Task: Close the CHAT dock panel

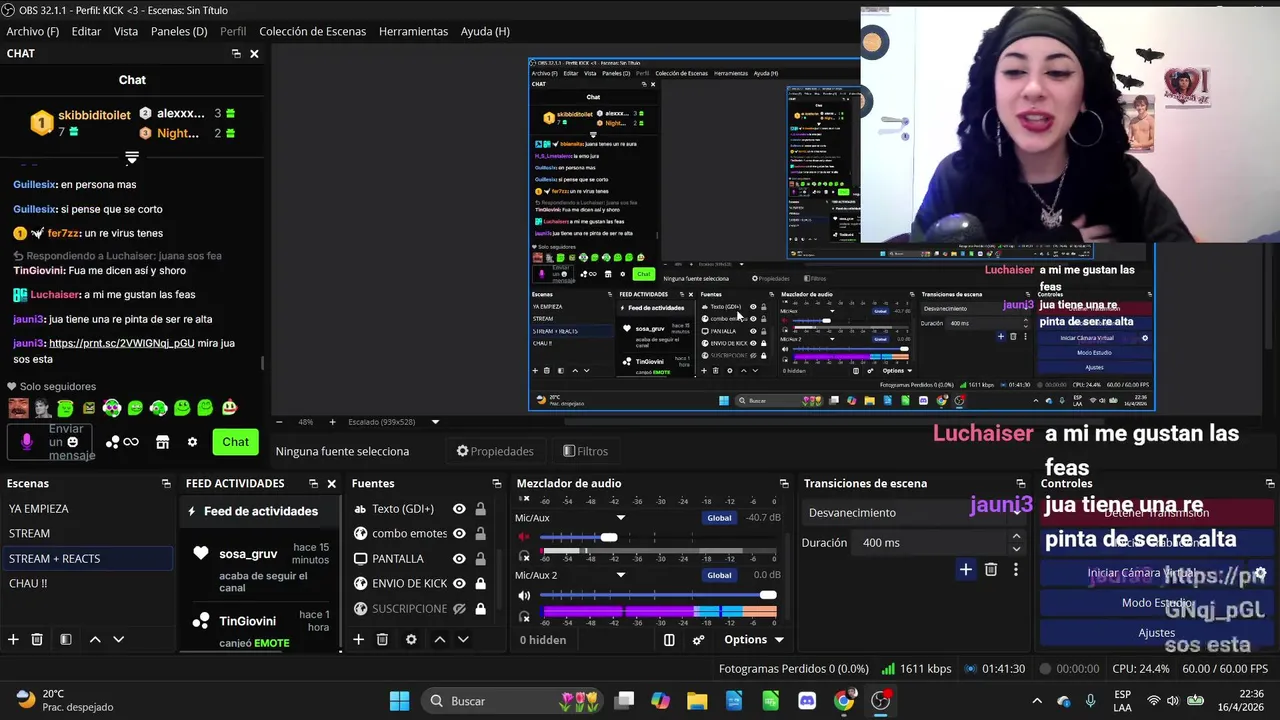Action: pos(254,54)
